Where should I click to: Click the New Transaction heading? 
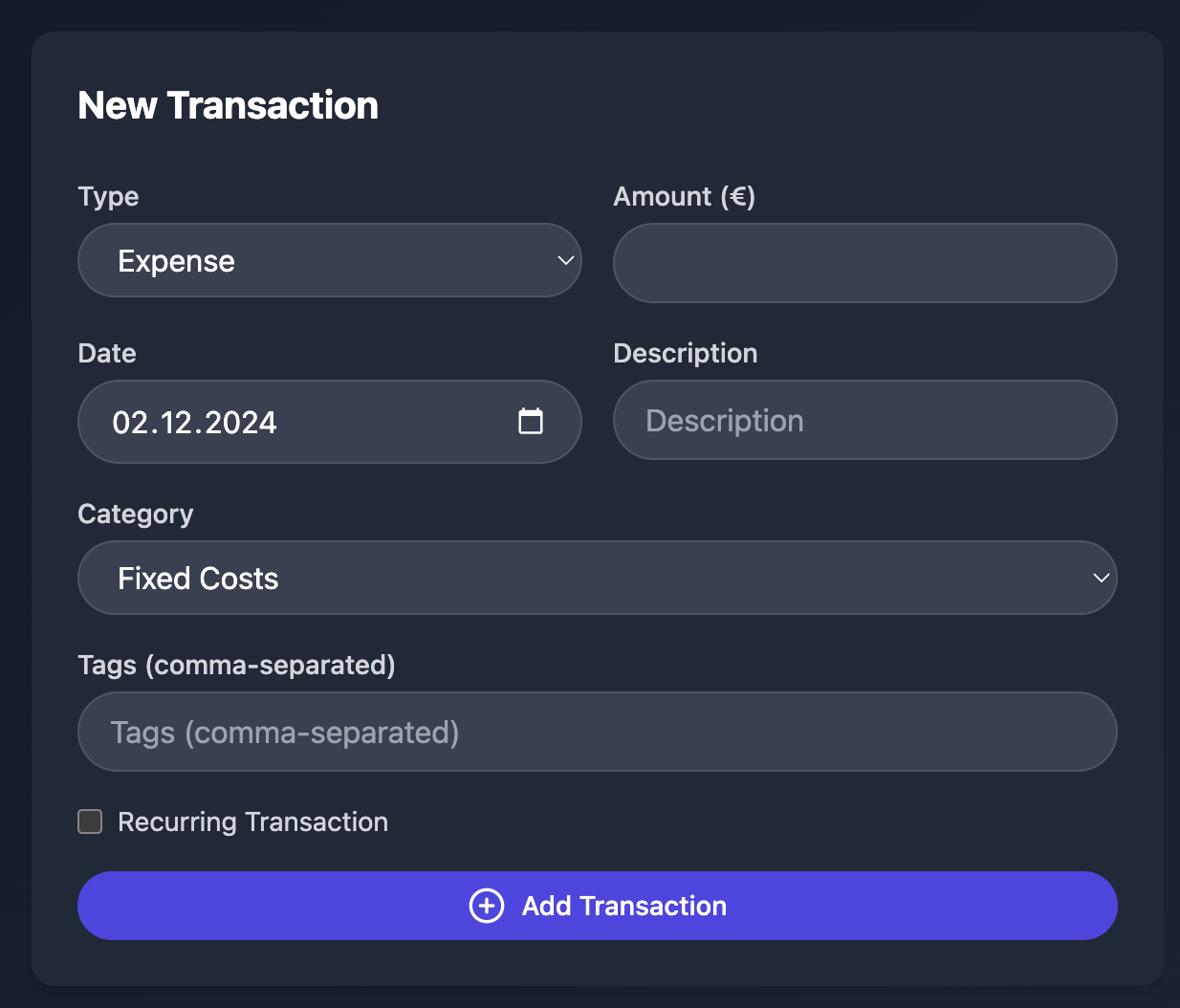point(229,105)
